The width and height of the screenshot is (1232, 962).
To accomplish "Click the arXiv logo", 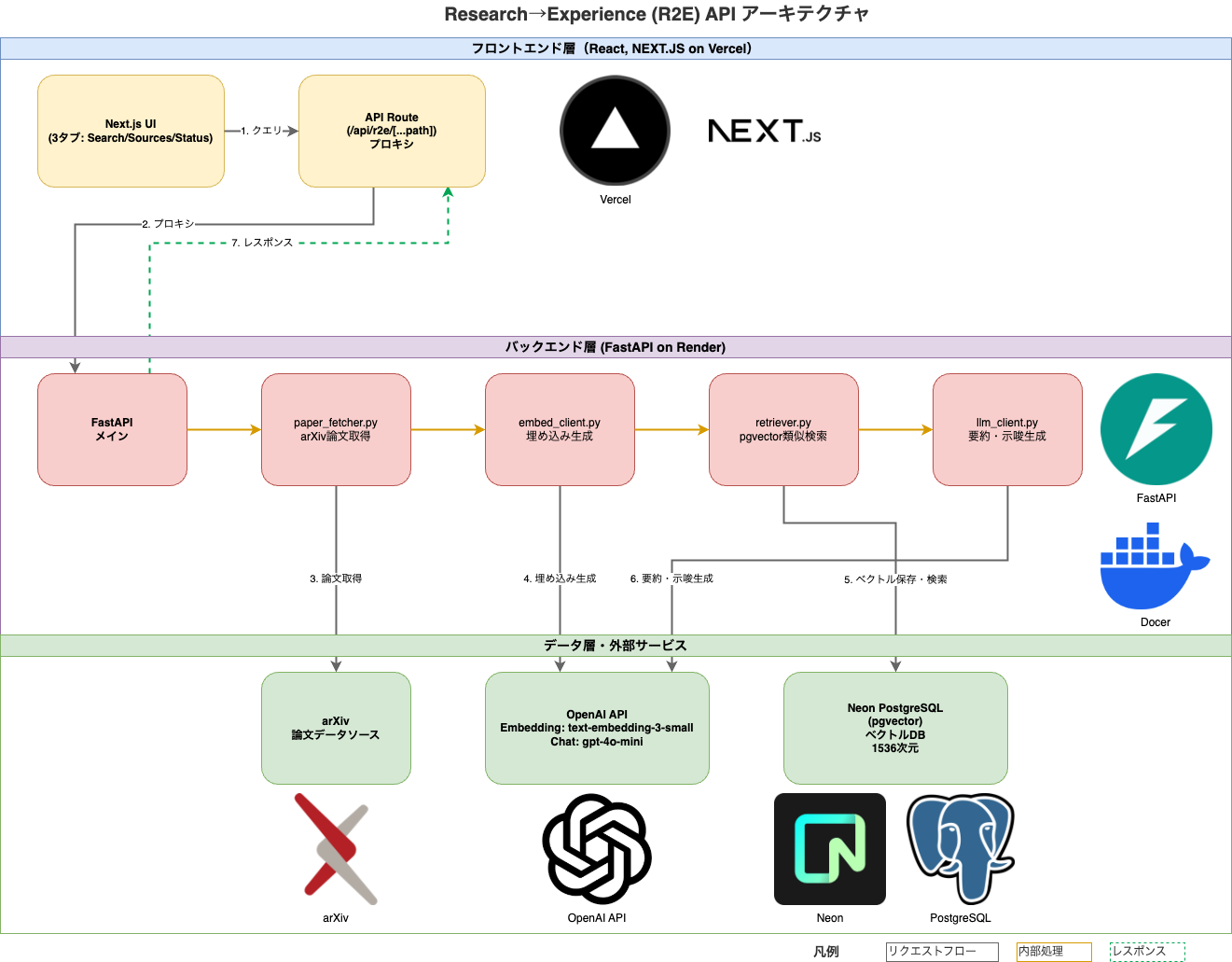I will (336, 849).
